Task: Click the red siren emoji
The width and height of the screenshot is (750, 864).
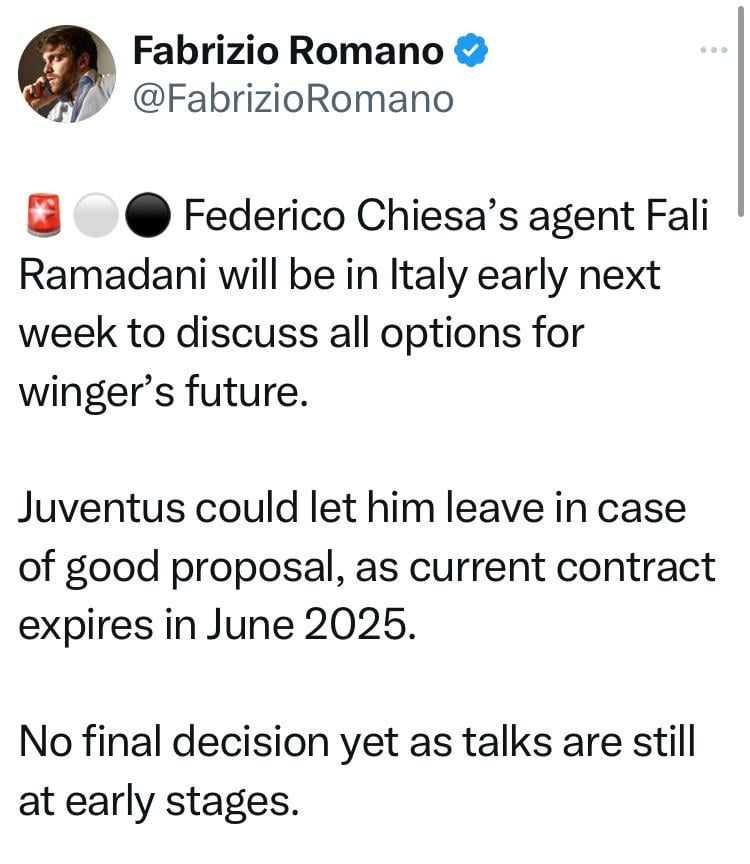Action: point(44,215)
